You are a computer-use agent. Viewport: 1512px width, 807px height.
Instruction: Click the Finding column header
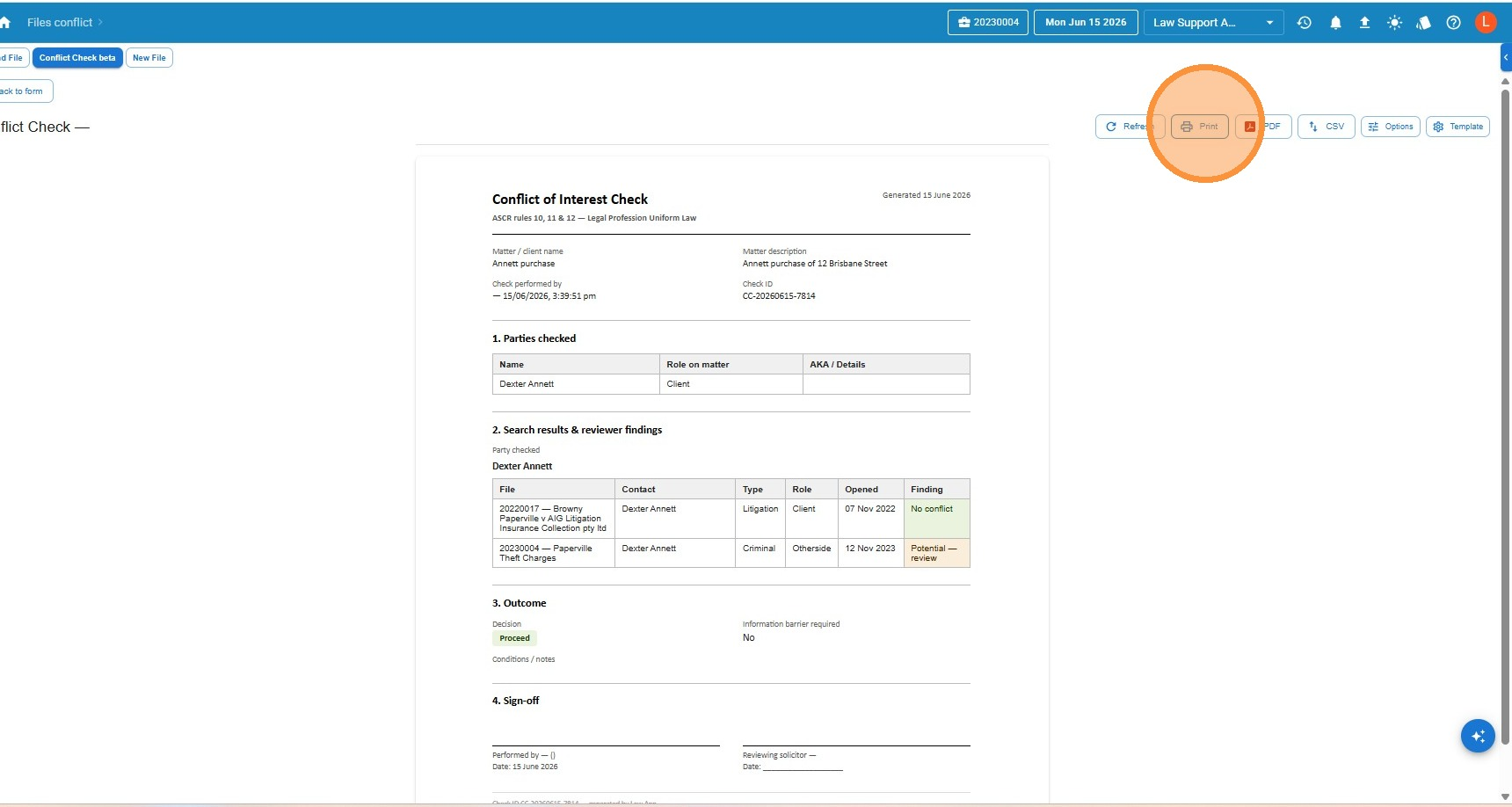(937, 489)
